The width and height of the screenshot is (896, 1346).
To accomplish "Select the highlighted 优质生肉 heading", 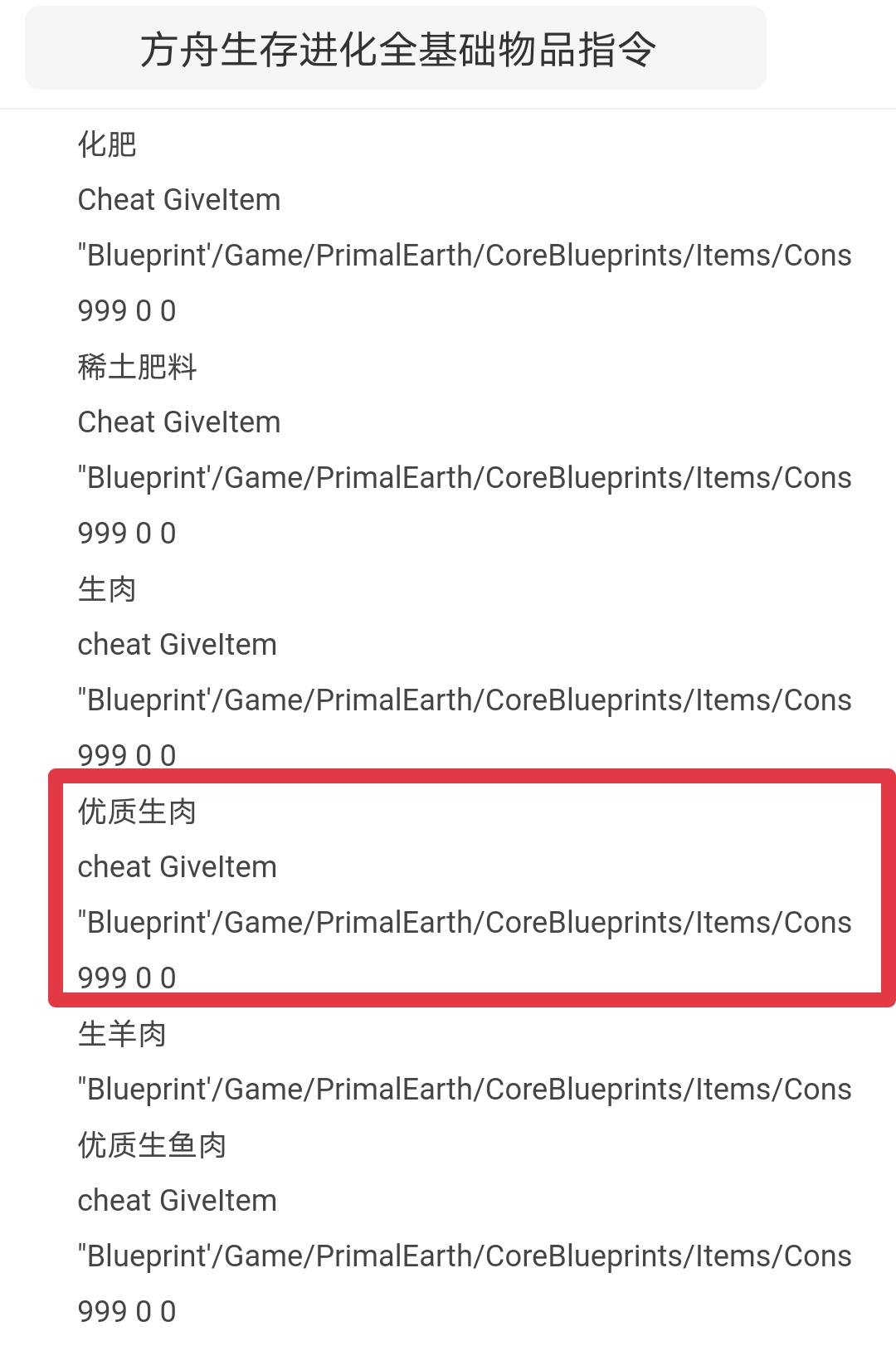I will [137, 812].
